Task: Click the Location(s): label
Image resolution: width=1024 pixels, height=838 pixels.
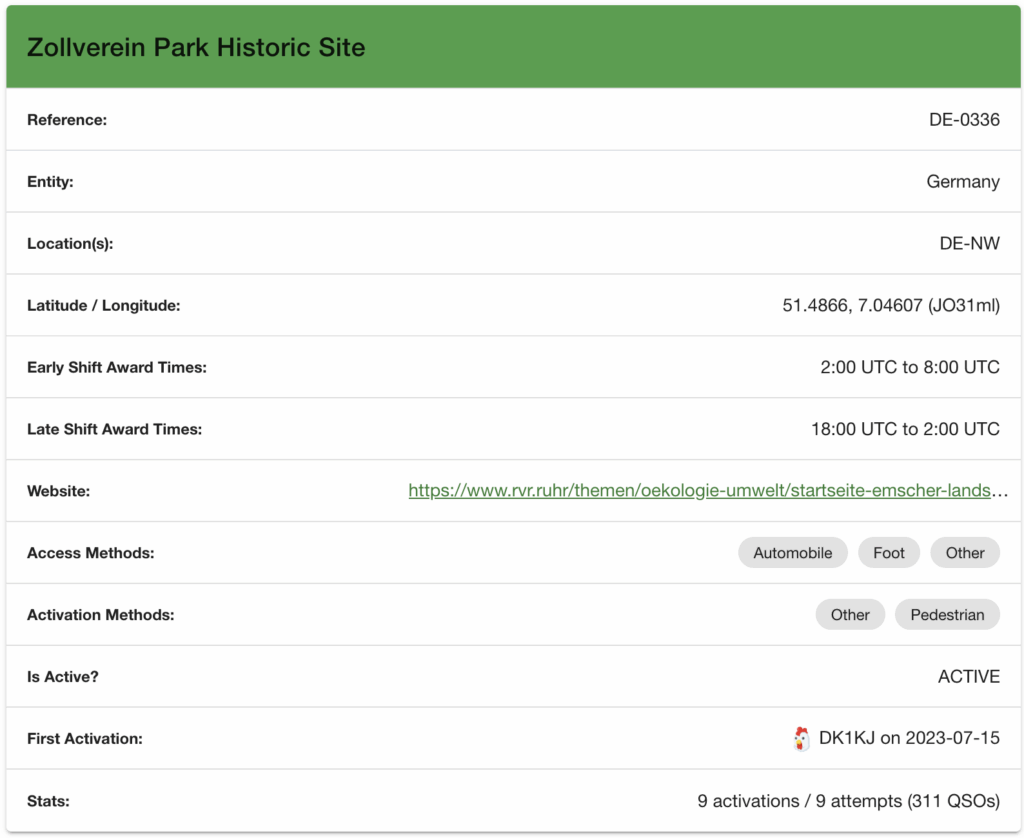Action: click(70, 244)
